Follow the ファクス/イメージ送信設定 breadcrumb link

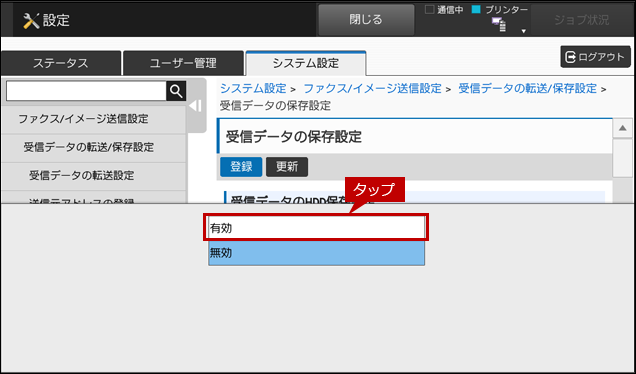point(372,88)
